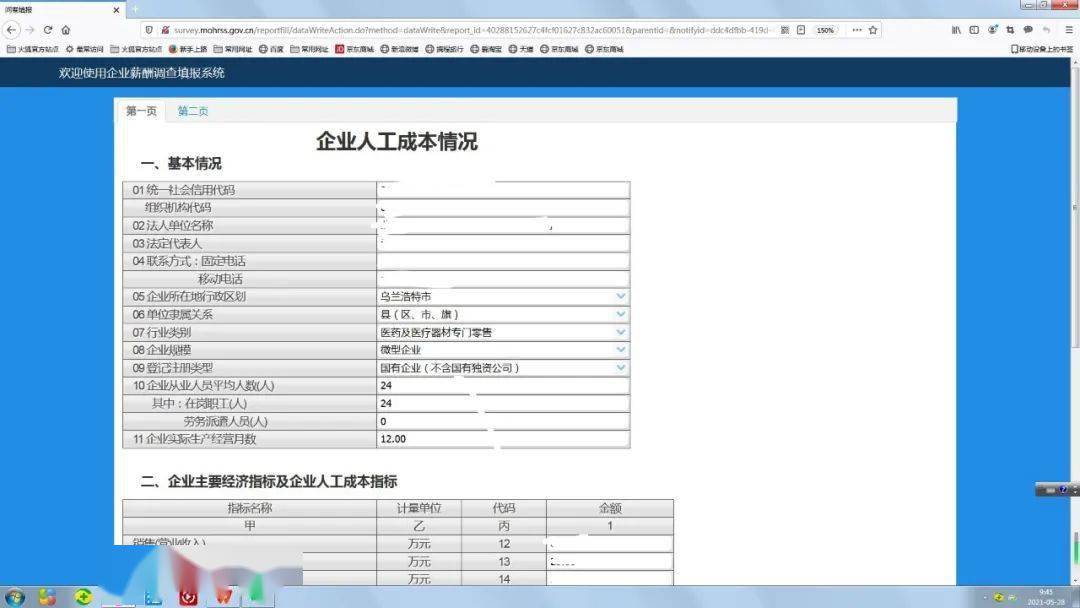
Task: Open the chat bubble toolbar icon
Action: click(1028, 30)
